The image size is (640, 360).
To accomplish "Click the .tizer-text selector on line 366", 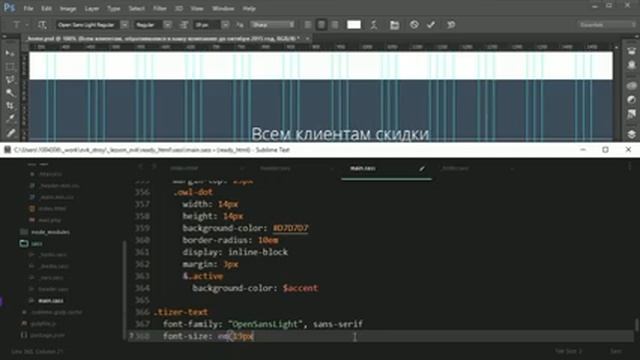I will (181, 312).
